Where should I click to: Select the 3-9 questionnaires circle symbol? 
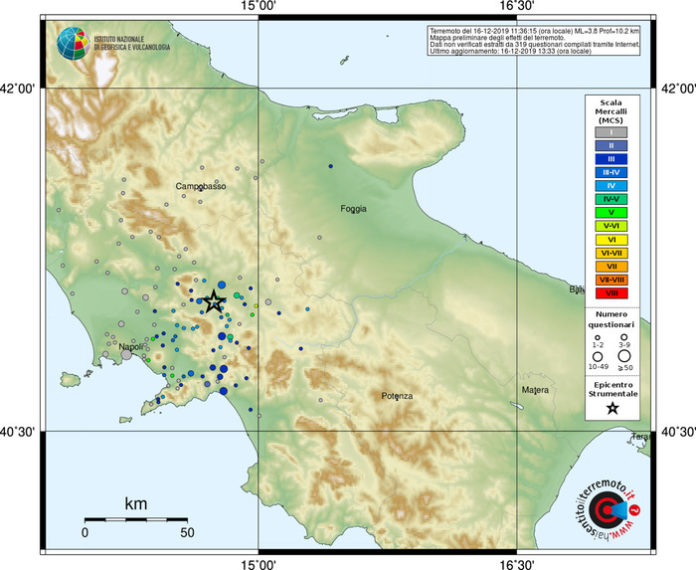(x=624, y=337)
